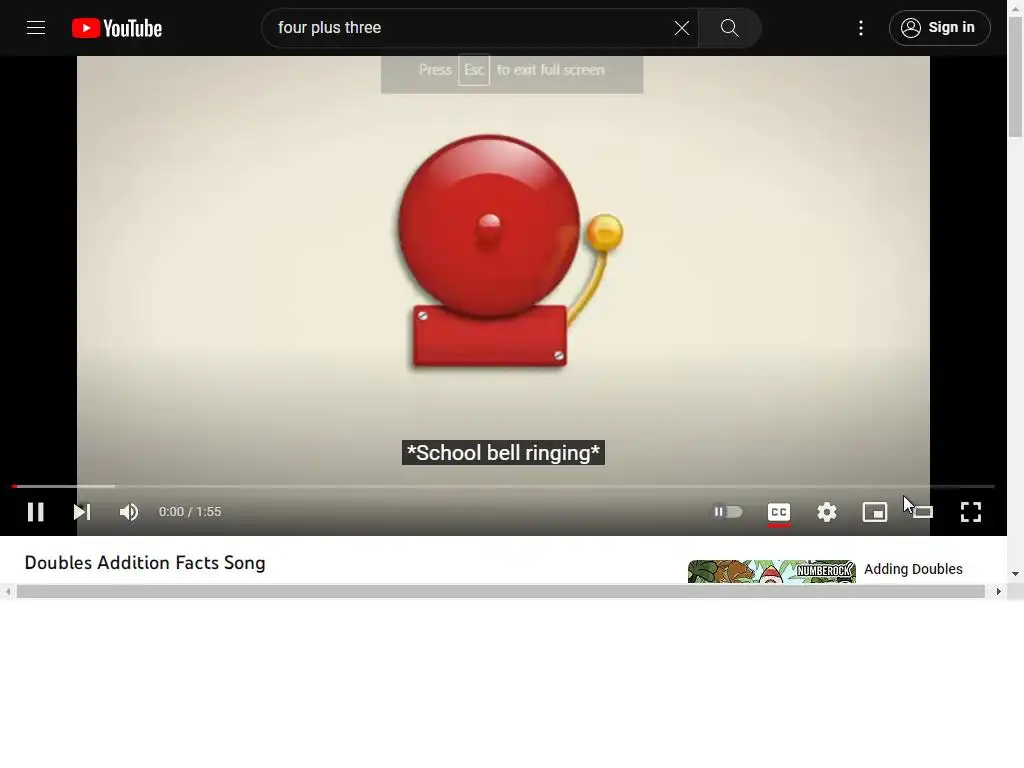Run search with the magnifier button
The width and height of the screenshot is (1024, 768).
pyautogui.click(x=729, y=28)
